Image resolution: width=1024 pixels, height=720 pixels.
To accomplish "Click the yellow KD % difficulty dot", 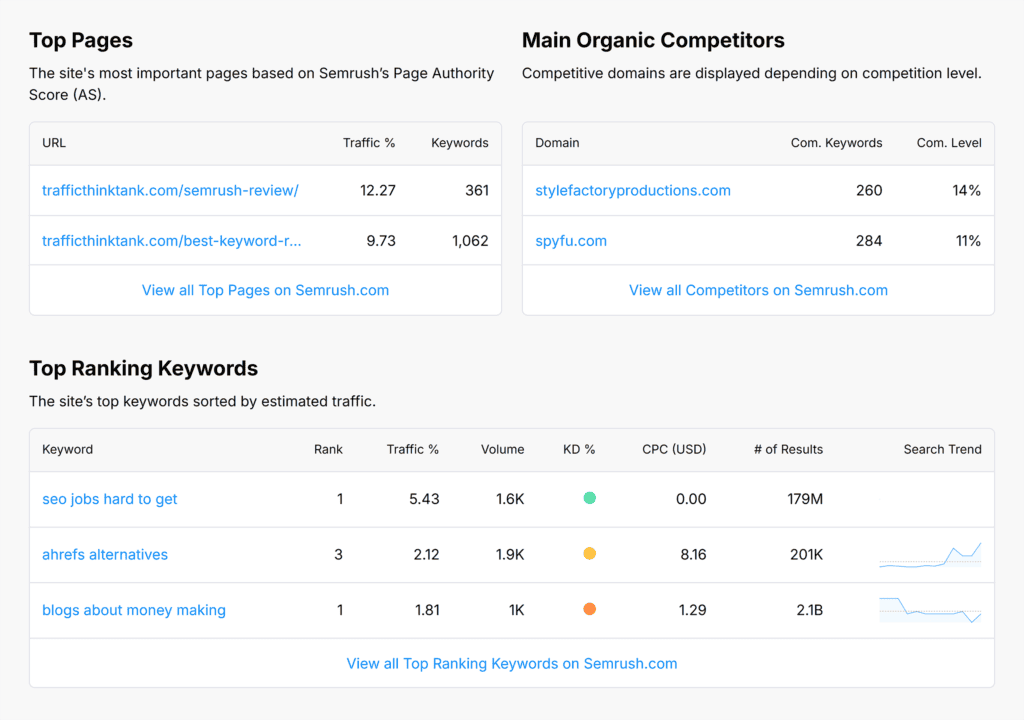I will tap(590, 554).
